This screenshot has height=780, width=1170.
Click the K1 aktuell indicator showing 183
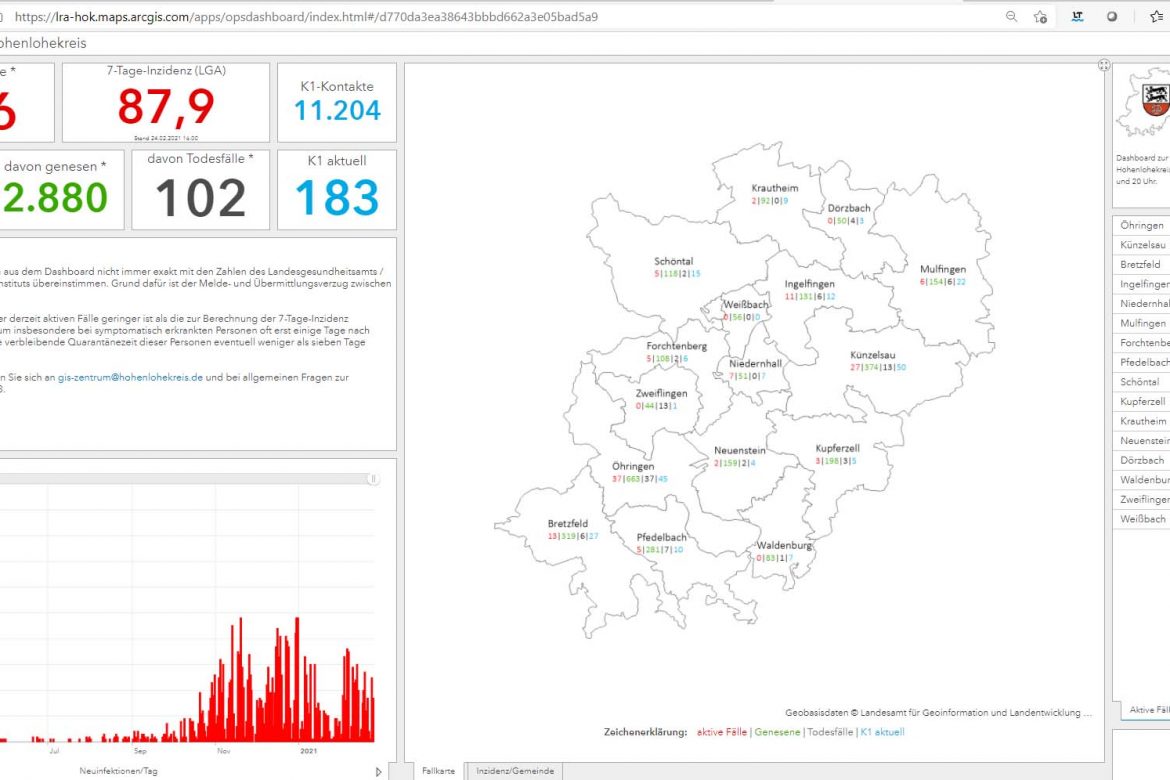pyautogui.click(x=337, y=190)
